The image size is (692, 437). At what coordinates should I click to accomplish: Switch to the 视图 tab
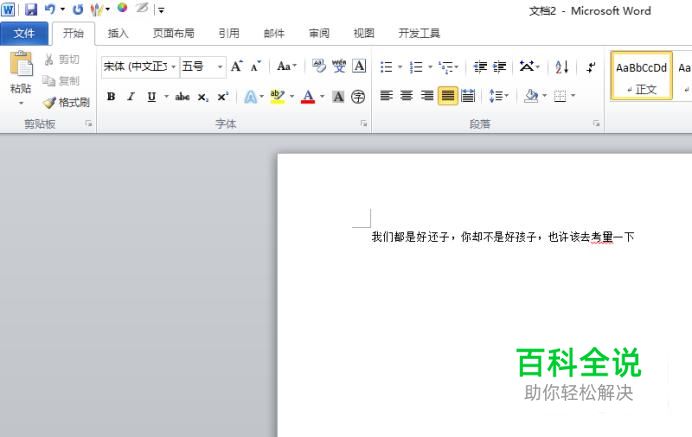[x=364, y=34]
